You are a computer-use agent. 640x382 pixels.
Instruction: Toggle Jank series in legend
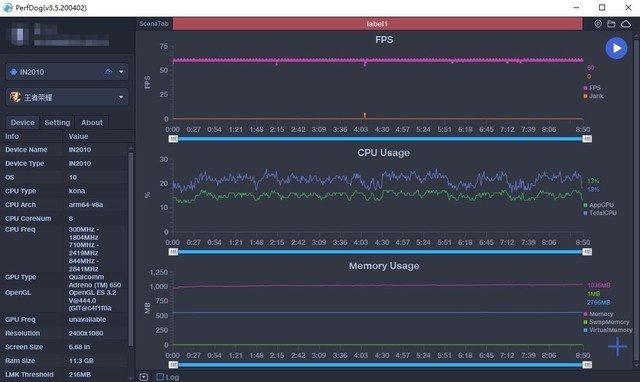point(593,96)
